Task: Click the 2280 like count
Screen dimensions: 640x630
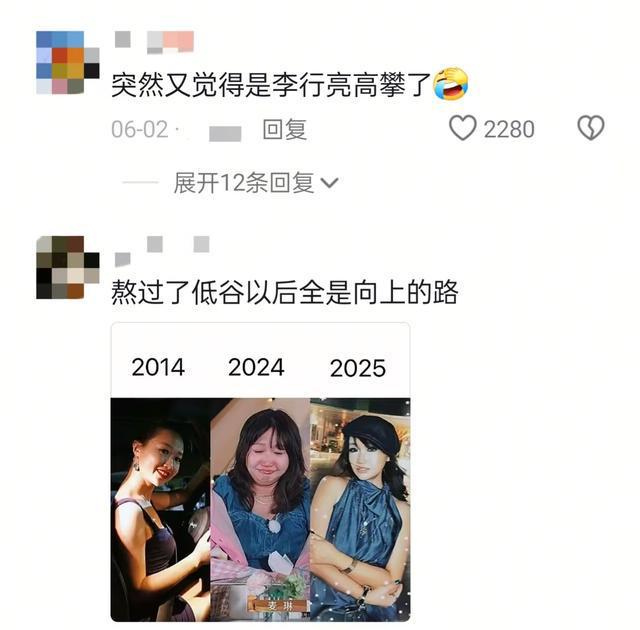Action: [509, 129]
